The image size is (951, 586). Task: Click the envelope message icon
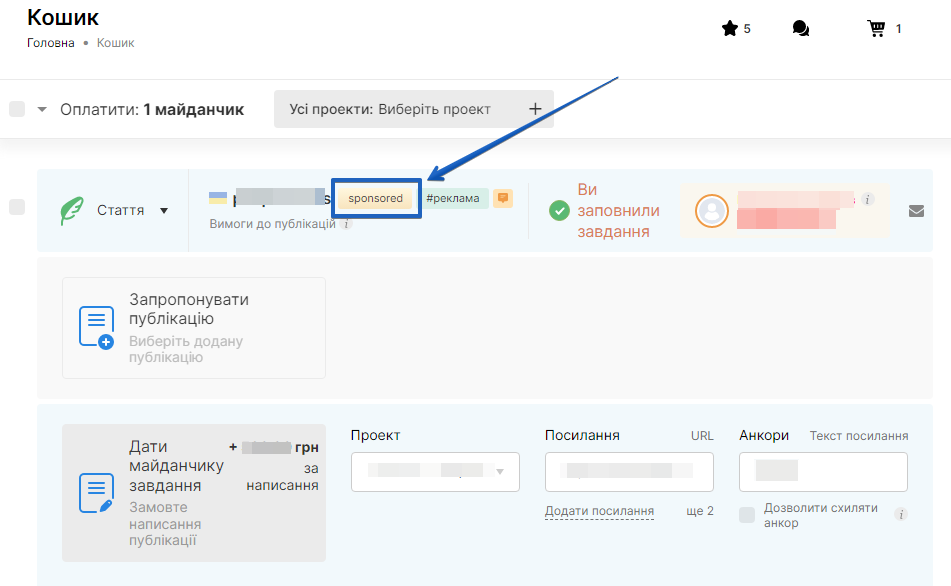pos(916,211)
